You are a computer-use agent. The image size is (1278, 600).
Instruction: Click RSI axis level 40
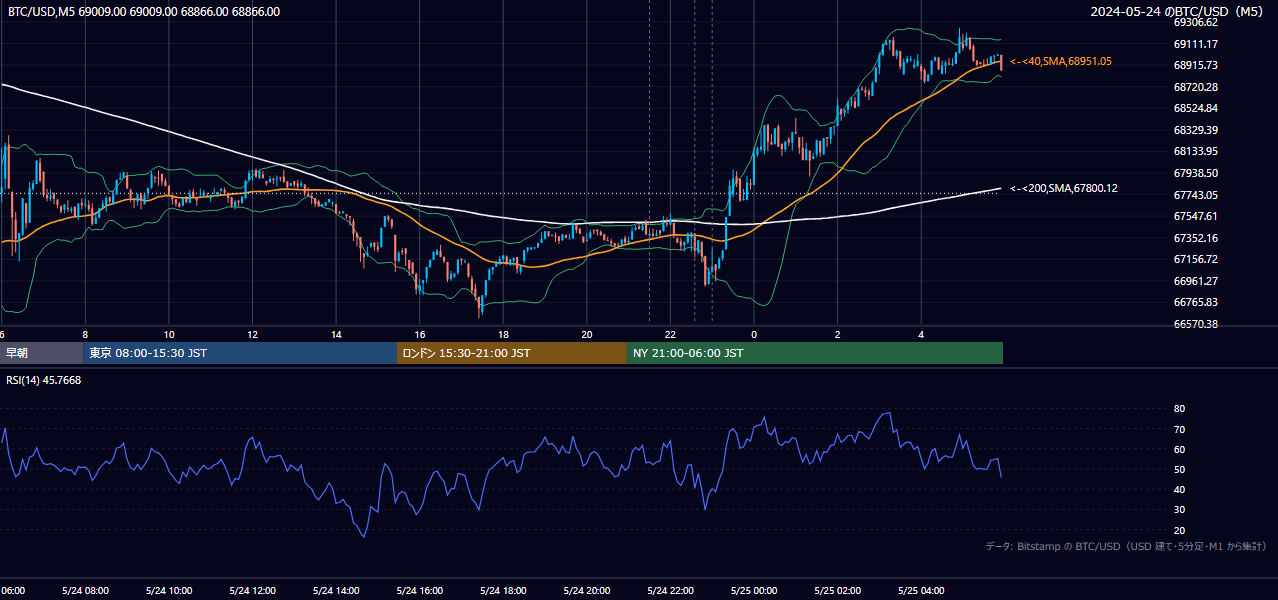point(1179,489)
